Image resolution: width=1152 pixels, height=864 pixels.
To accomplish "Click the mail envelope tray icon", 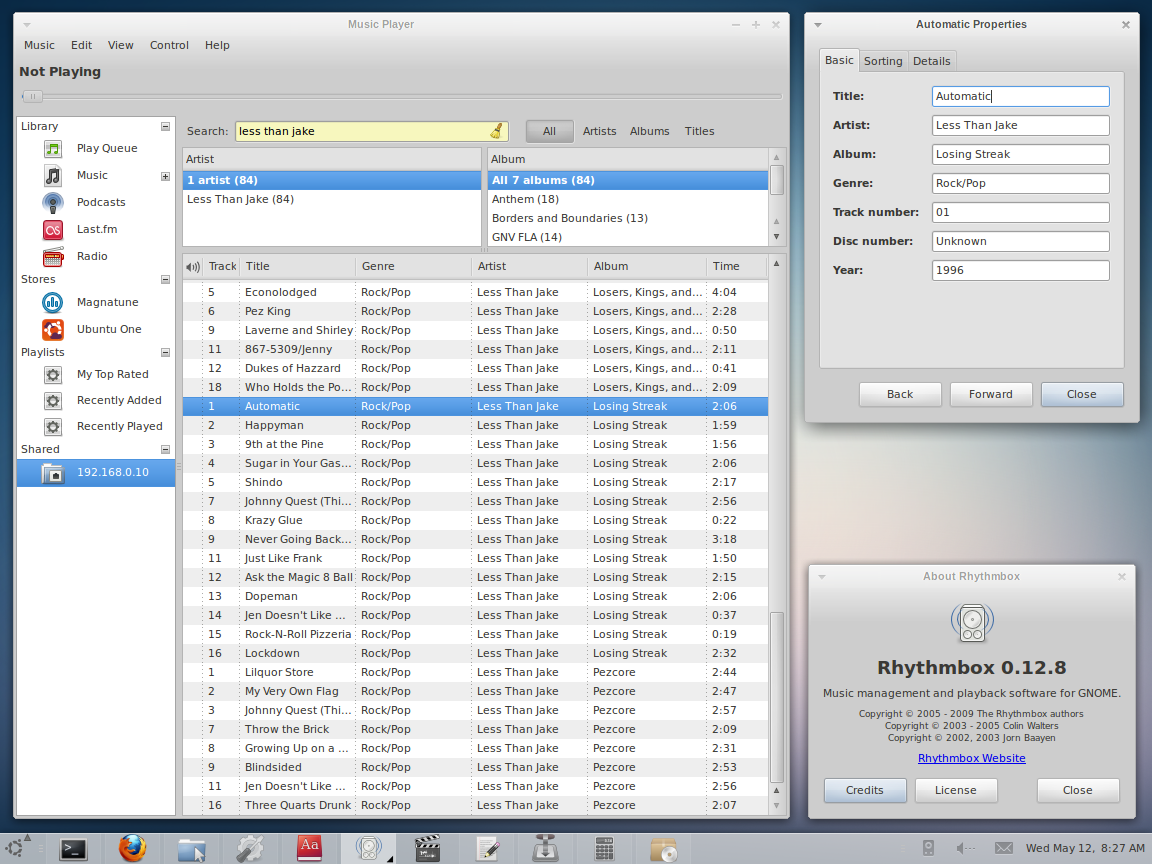I will (1004, 849).
